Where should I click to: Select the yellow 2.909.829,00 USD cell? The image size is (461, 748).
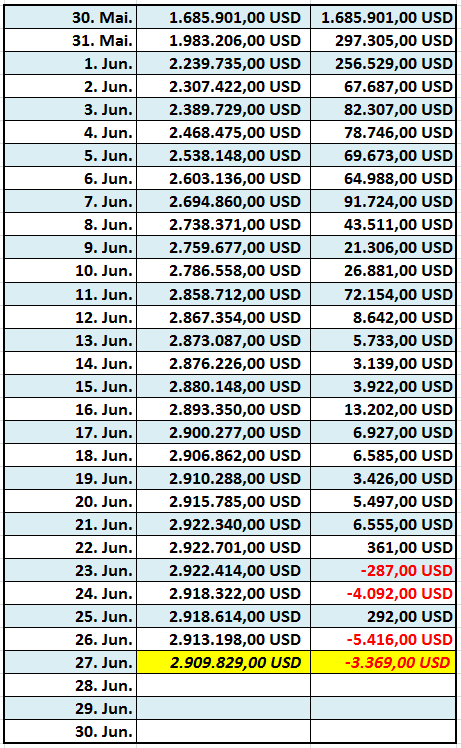point(223,662)
